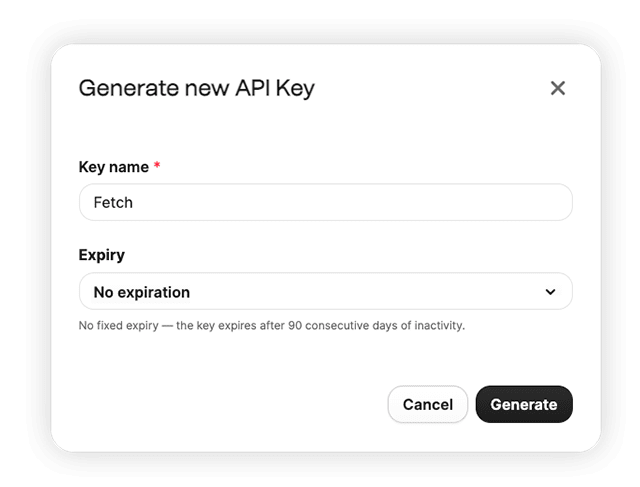This screenshot has width=640, height=487.
Task: Dismiss the dialog via Cancel
Action: point(428,404)
